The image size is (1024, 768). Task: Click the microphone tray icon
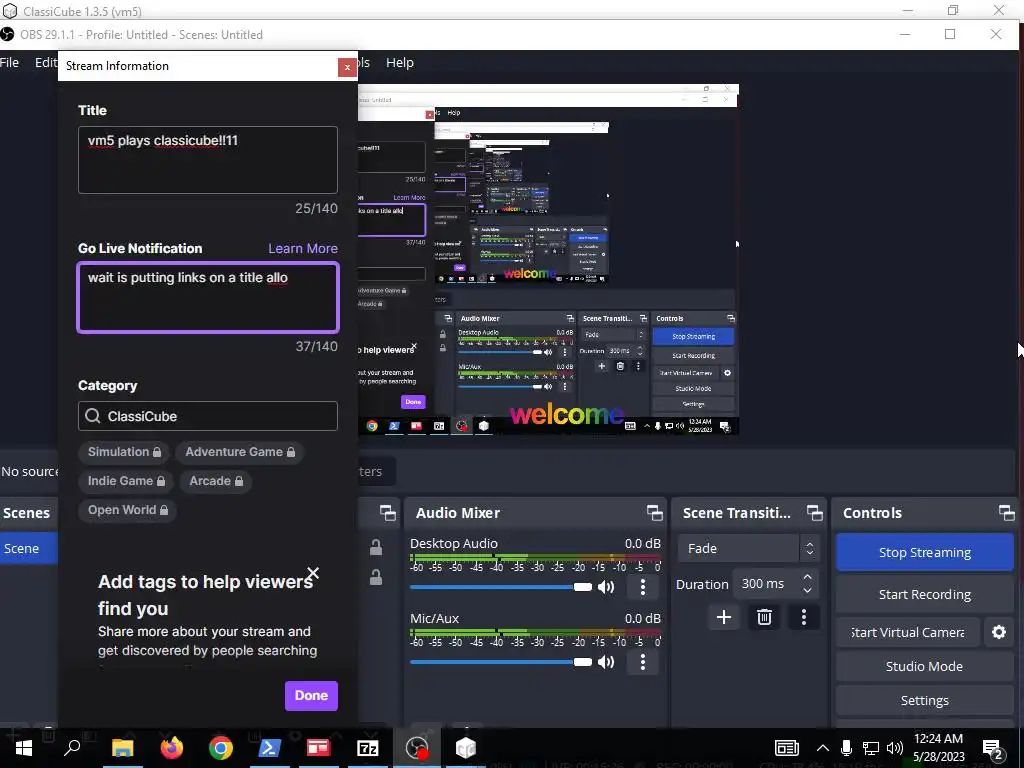pos(846,748)
